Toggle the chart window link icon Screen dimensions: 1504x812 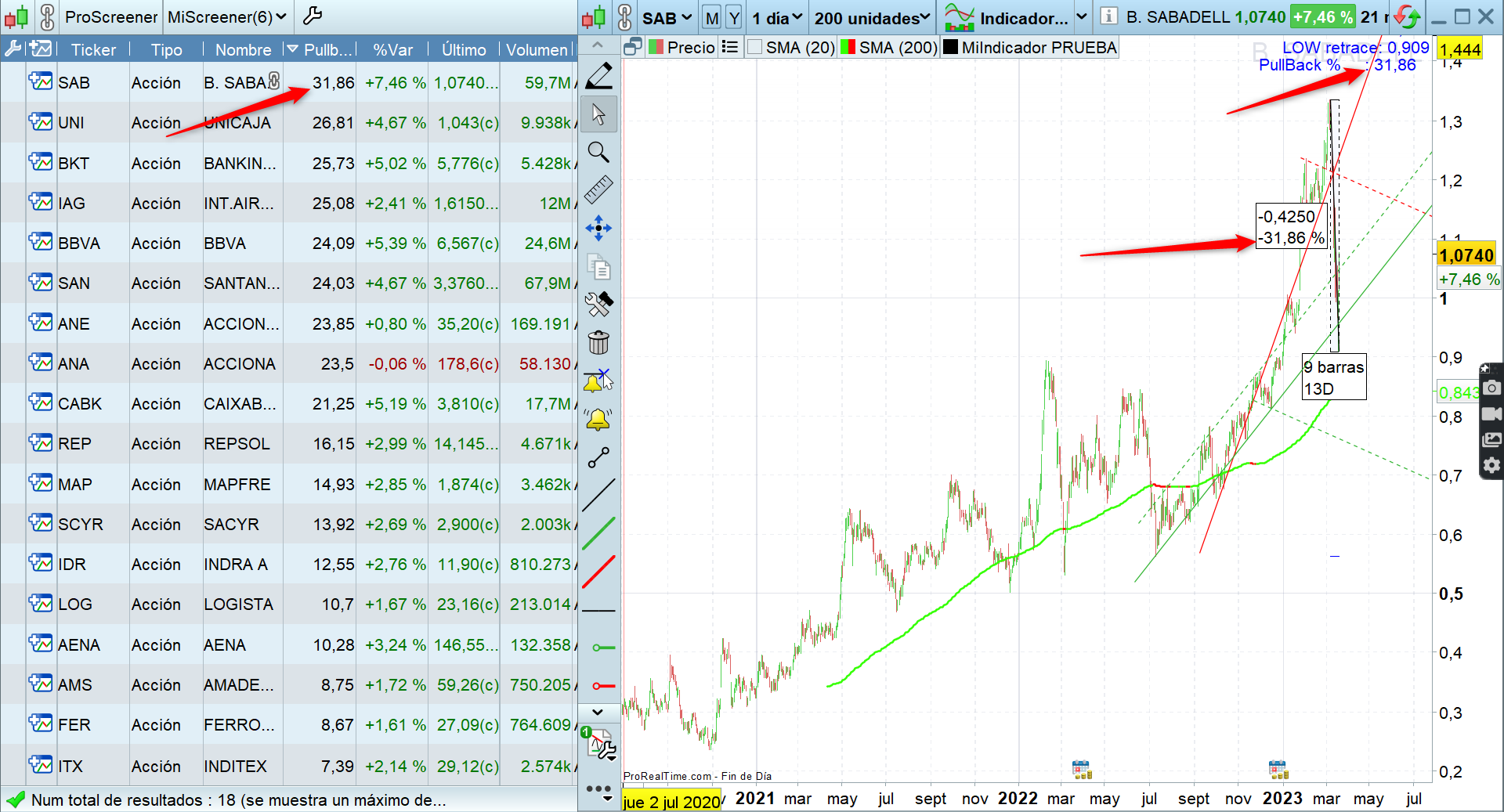coord(625,16)
